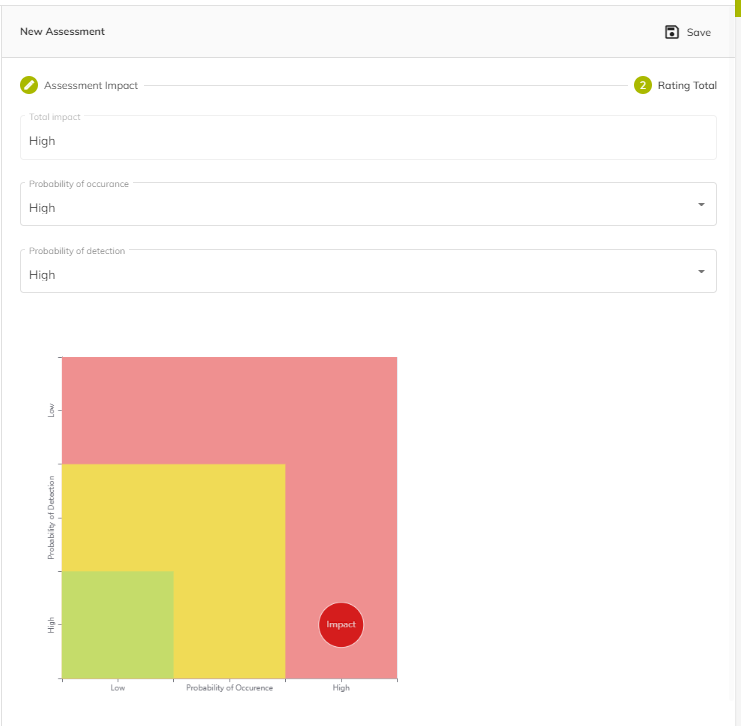Click the green low-risk chart zone
Screen dimensions: 741x726
(118, 625)
